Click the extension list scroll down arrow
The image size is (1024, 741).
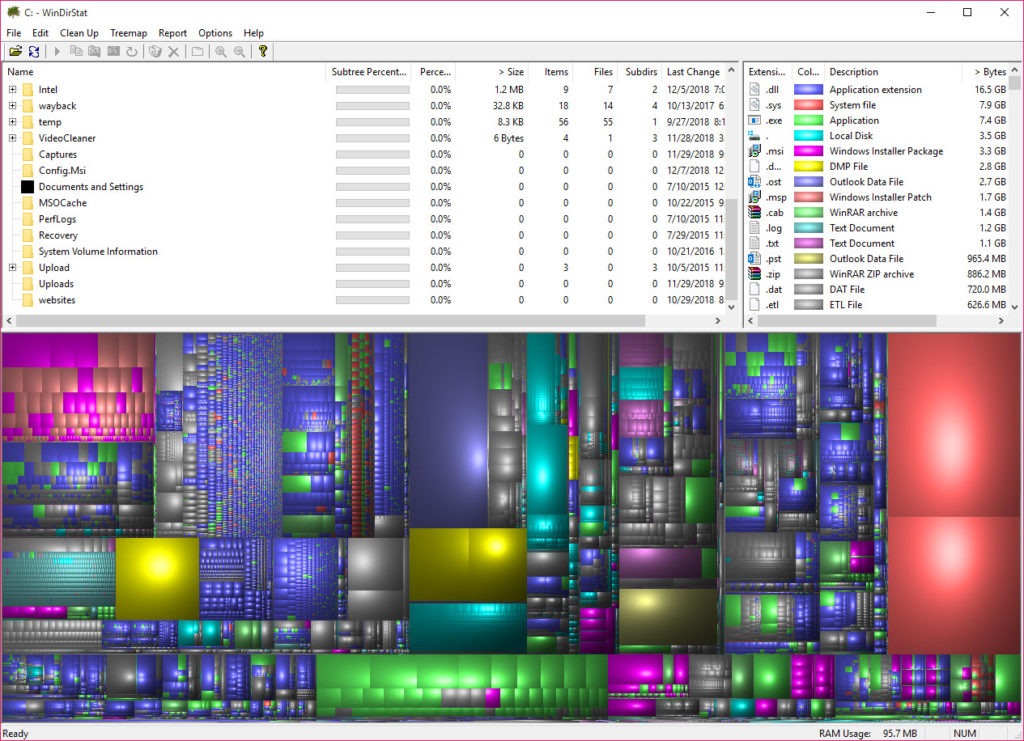point(1014,306)
